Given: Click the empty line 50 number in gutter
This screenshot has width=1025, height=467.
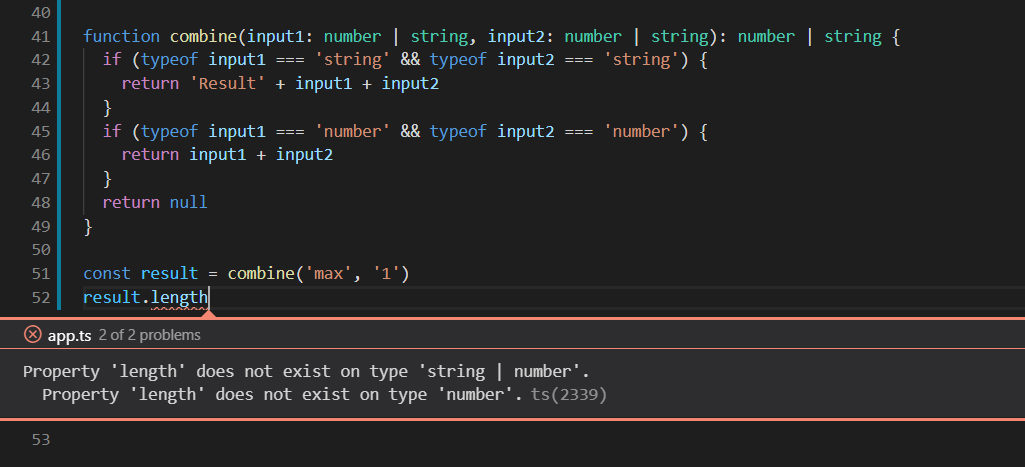Looking at the screenshot, I should (41, 250).
